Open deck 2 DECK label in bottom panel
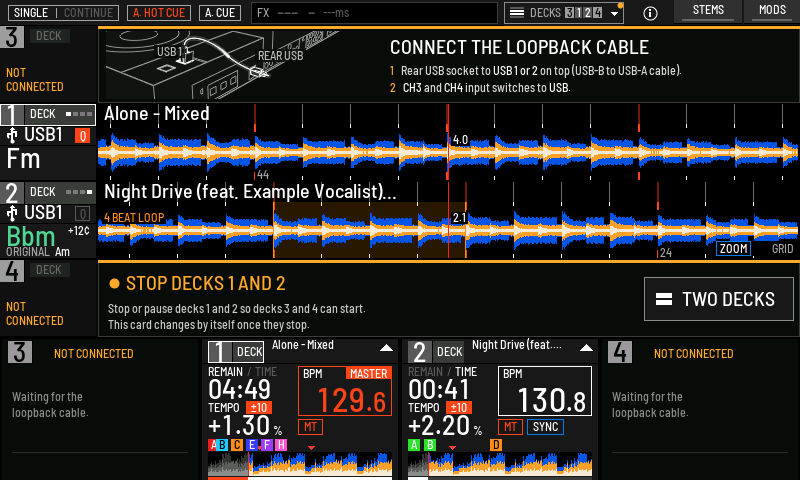 coord(449,352)
